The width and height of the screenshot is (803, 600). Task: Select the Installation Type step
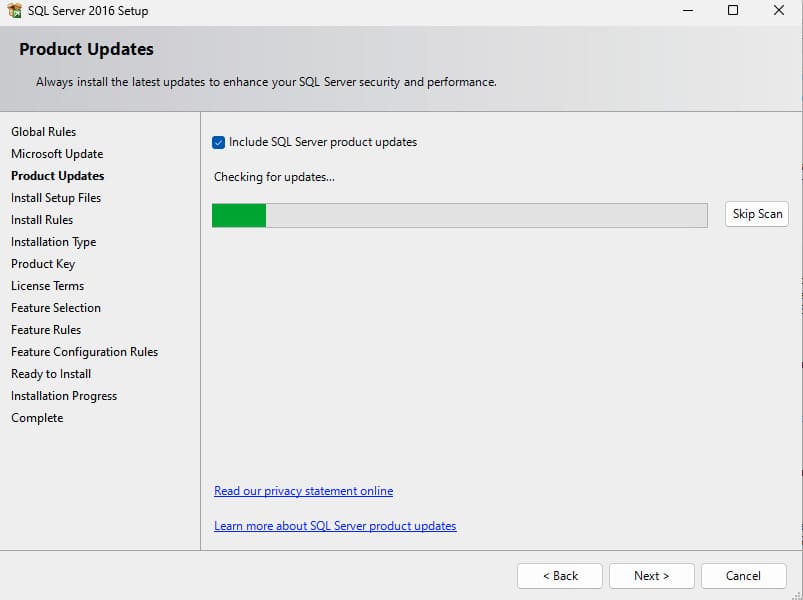pos(53,242)
